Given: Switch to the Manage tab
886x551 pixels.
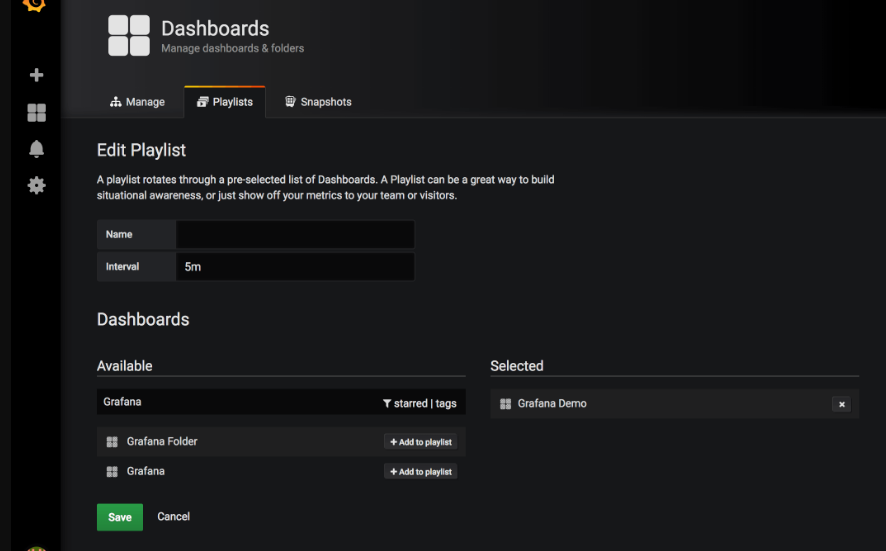Looking at the screenshot, I should (138, 102).
